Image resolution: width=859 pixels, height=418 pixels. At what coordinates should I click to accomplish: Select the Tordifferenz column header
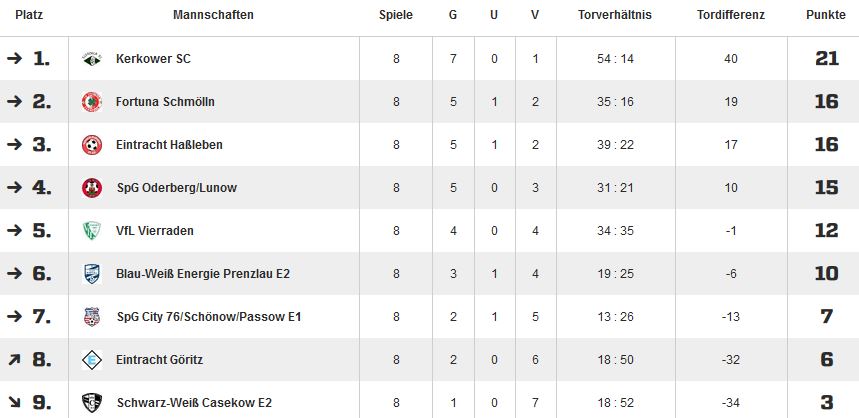click(731, 15)
